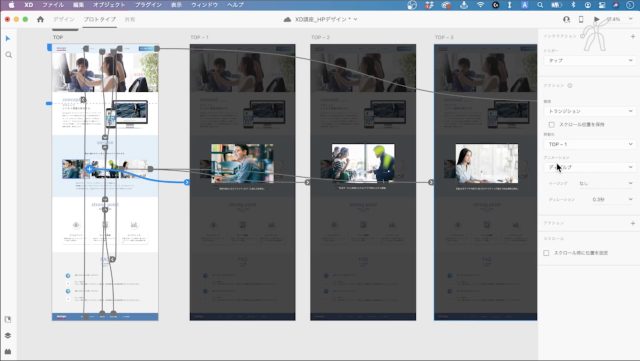The width and height of the screenshot is (640, 361).
Task: Open the Layers panel icon
Action: [x=8, y=335]
